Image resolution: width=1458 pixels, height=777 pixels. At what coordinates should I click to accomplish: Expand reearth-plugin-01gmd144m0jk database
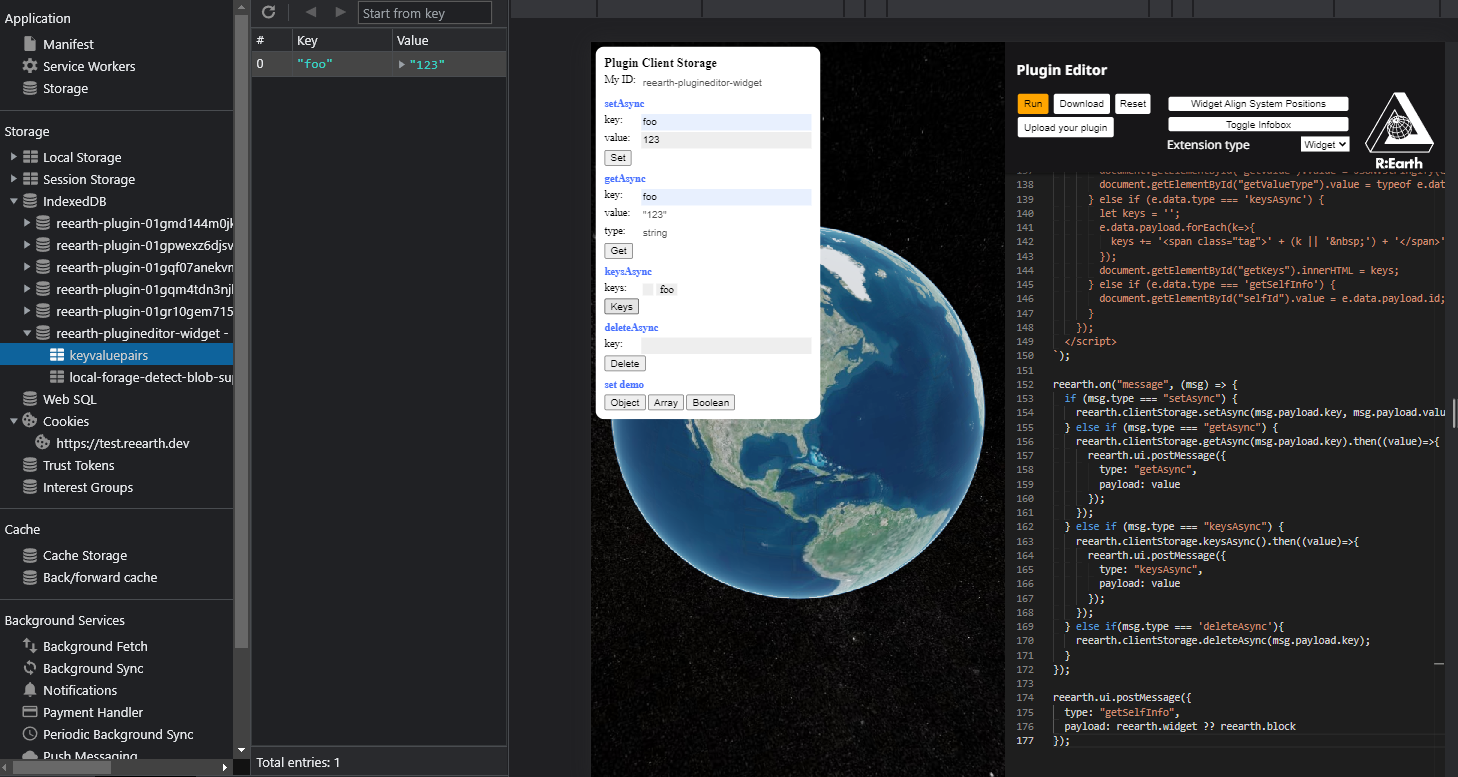click(27, 223)
